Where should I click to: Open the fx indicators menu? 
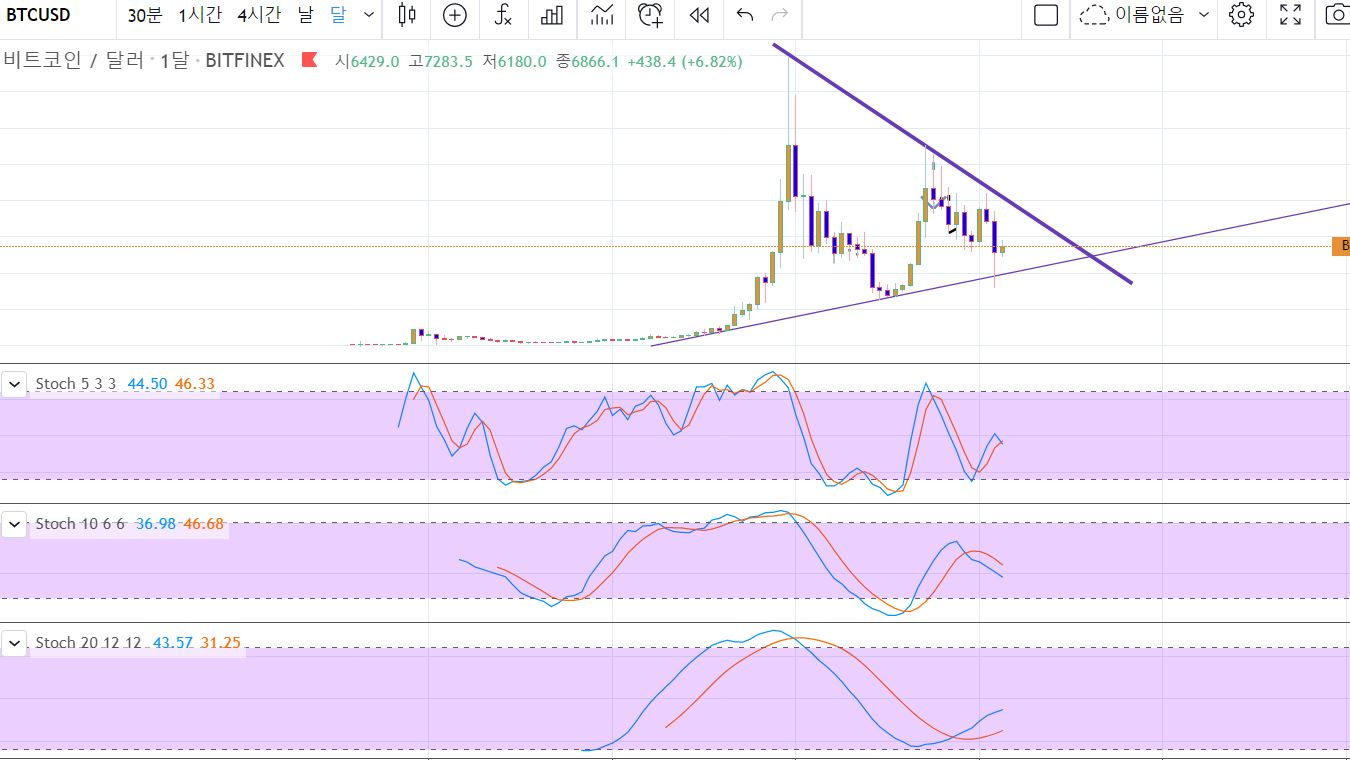click(504, 15)
